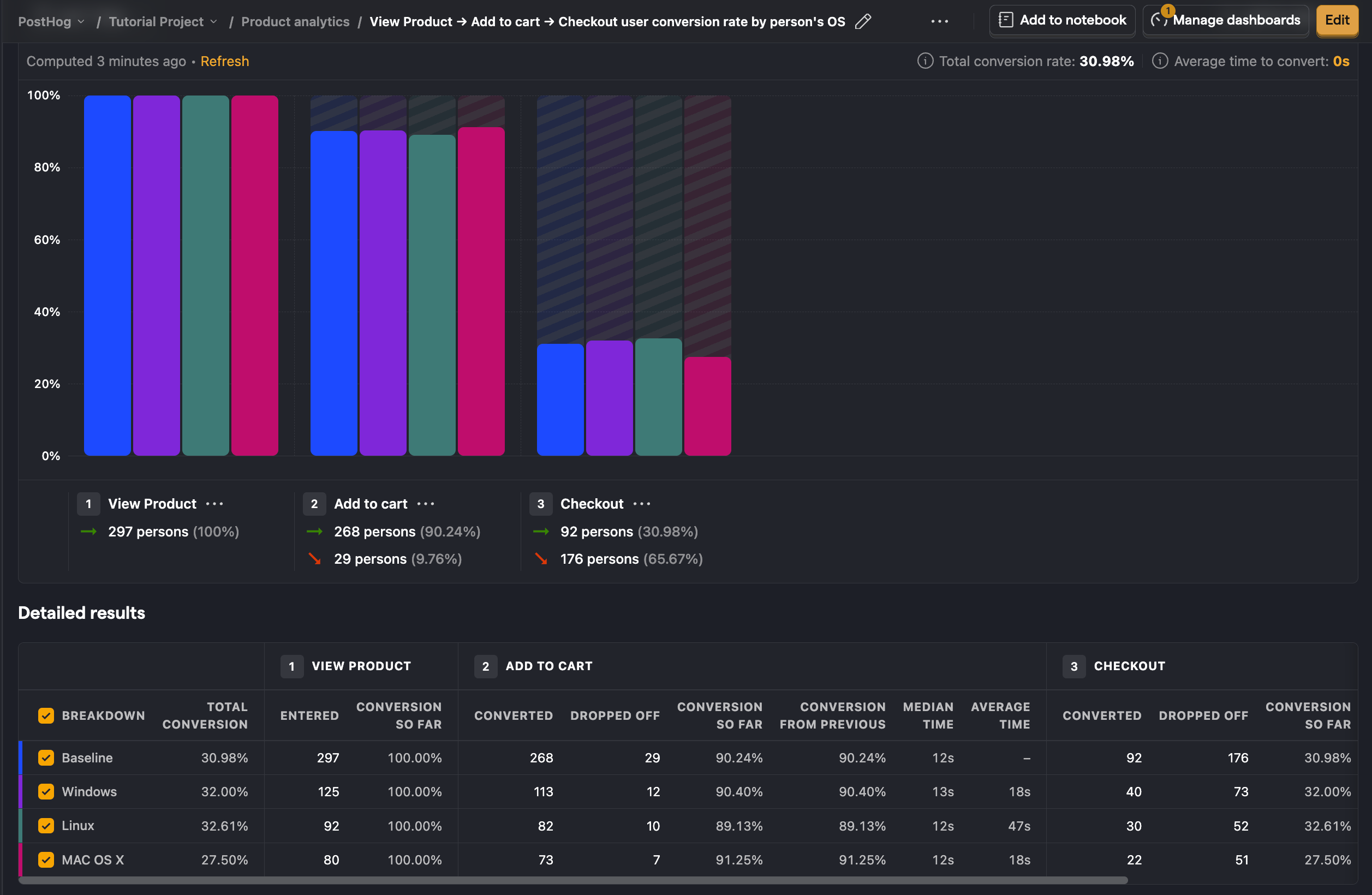Click the pencil icon to rename insight

[862, 22]
